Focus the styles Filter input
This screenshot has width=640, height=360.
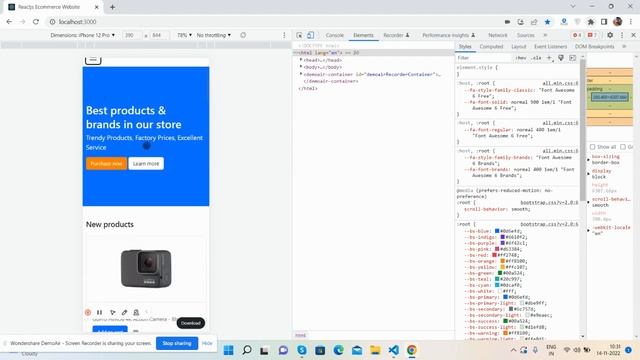484,58
